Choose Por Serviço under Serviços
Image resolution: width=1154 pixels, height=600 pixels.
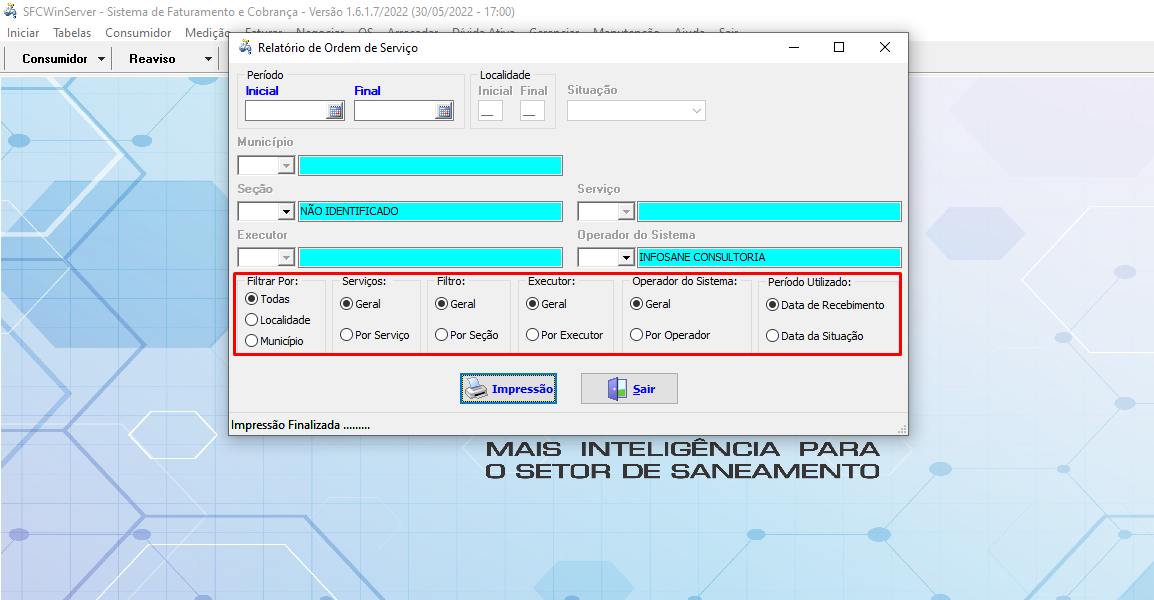tap(347, 335)
